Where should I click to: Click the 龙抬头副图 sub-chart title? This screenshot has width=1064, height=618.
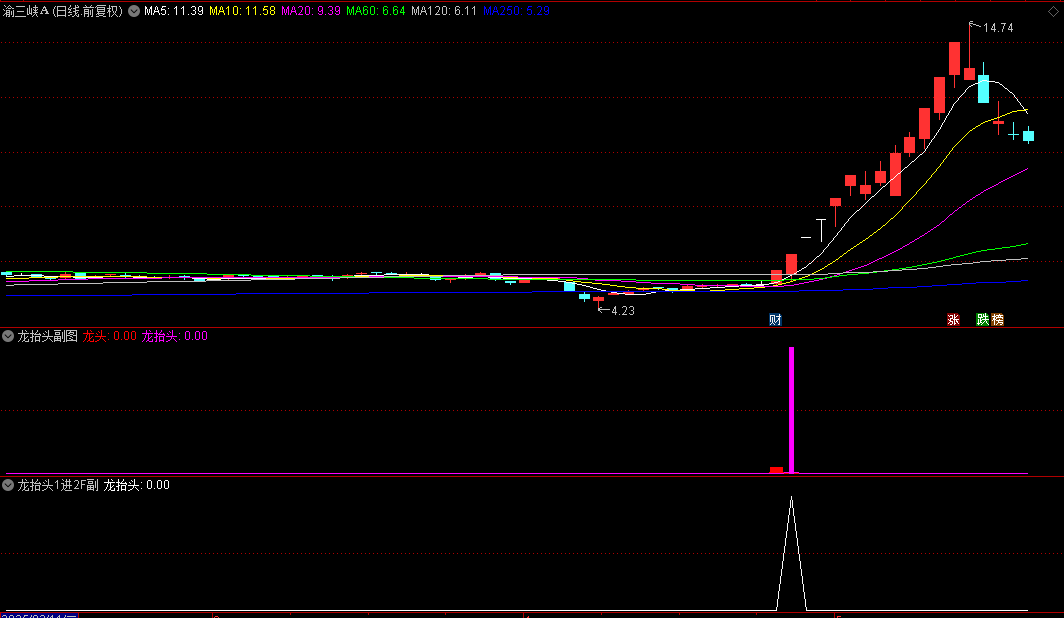(48, 336)
